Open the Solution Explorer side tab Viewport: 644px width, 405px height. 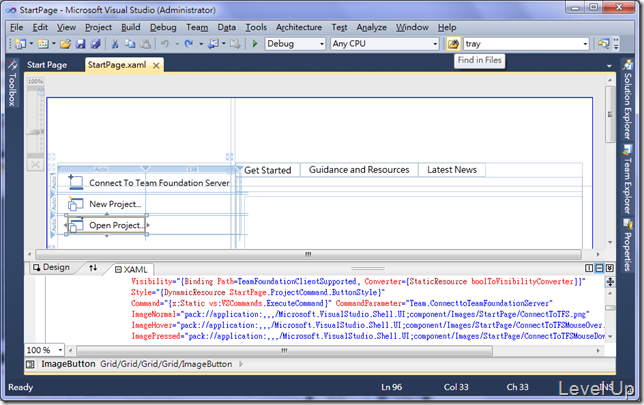627,100
